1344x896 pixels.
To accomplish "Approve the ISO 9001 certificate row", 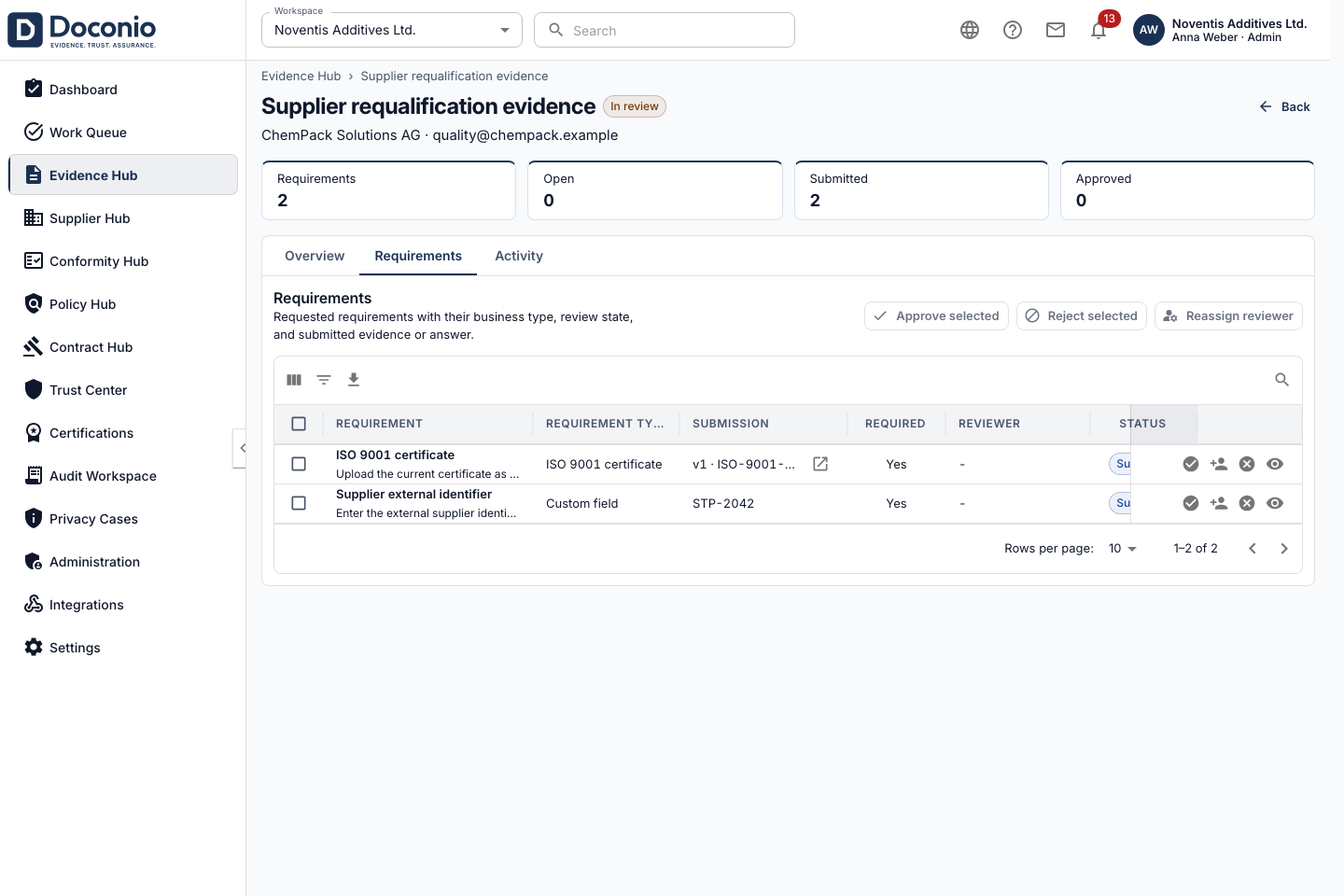I will (x=1191, y=464).
